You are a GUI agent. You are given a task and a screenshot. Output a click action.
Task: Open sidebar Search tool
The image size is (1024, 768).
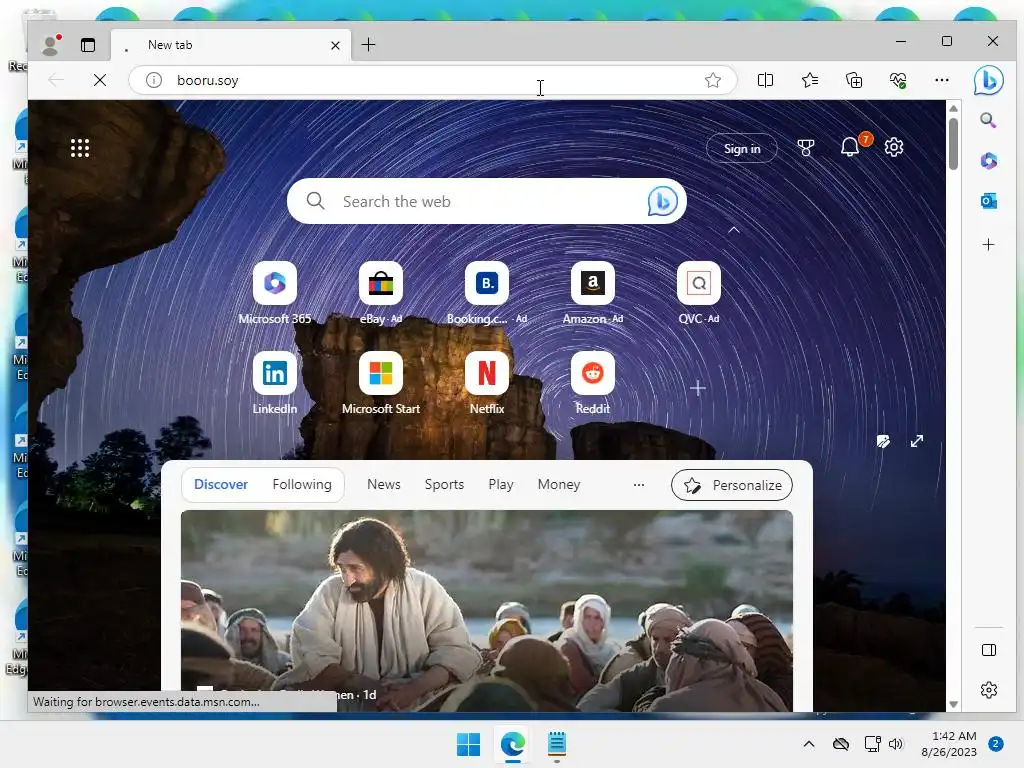coord(988,120)
